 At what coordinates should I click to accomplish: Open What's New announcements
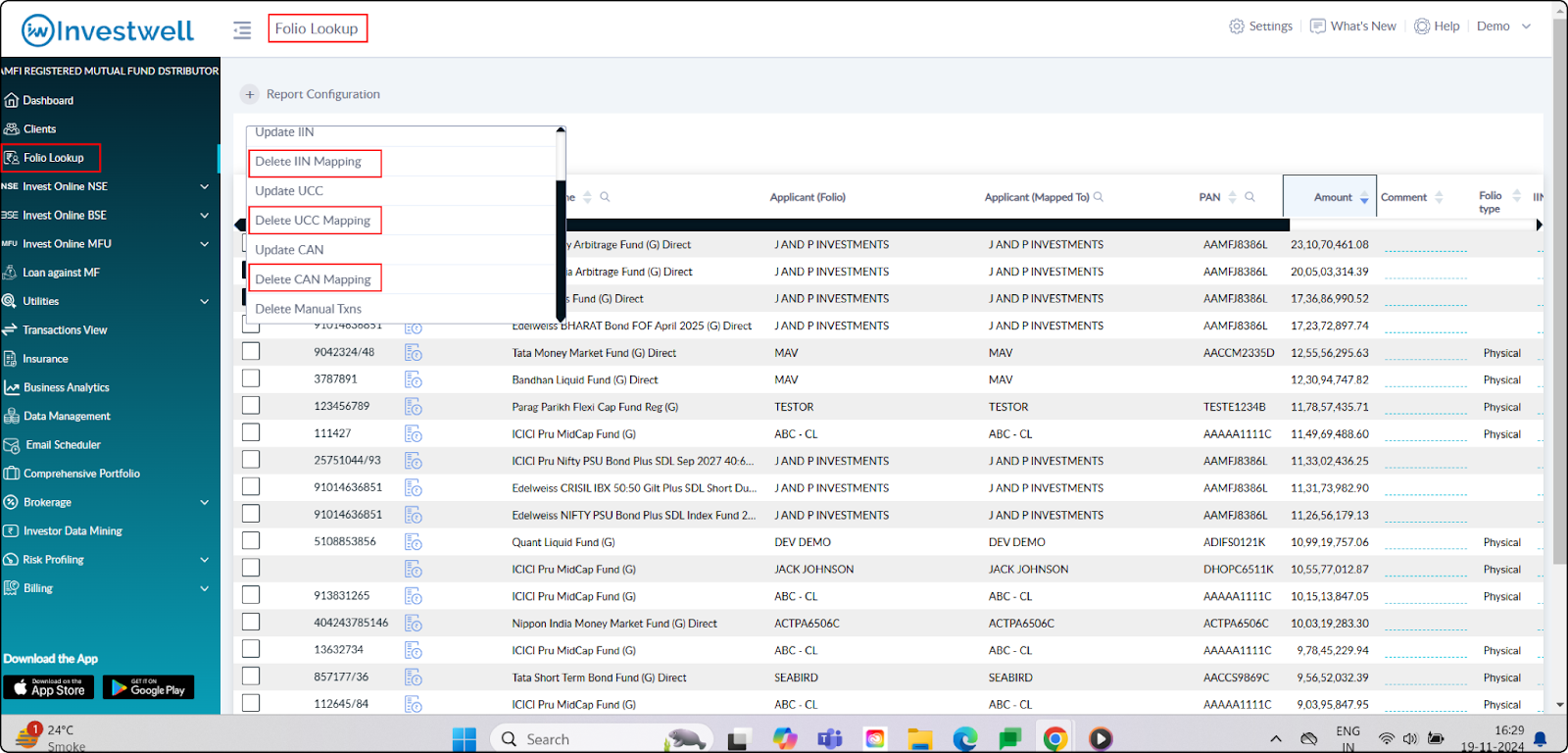(1353, 26)
